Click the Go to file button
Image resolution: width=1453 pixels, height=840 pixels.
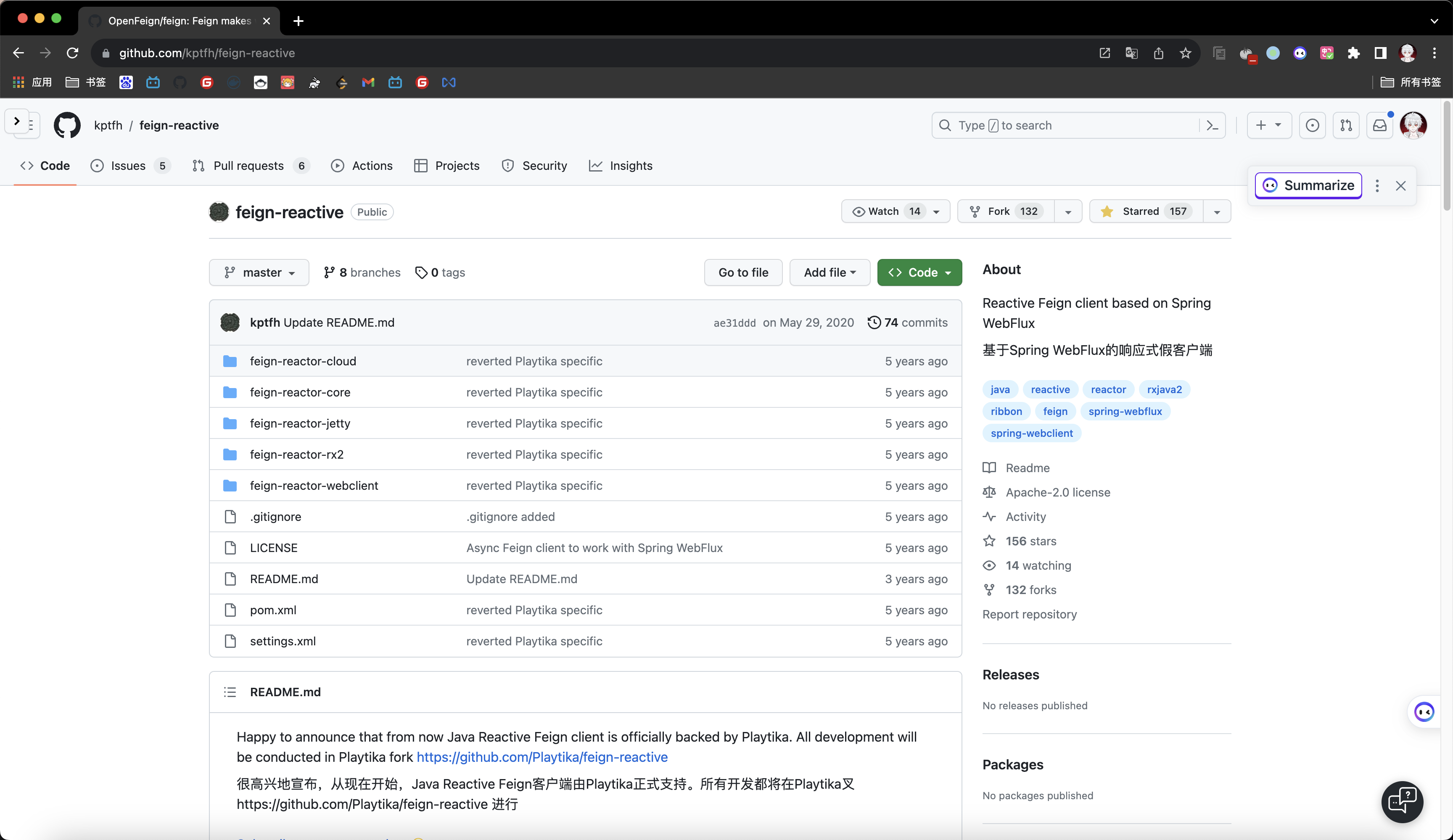pos(742,272)
